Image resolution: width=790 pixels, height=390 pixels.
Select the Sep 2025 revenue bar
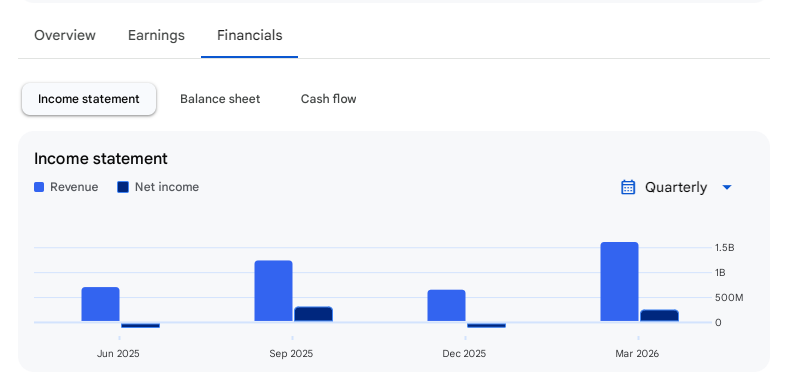(274, 291)
